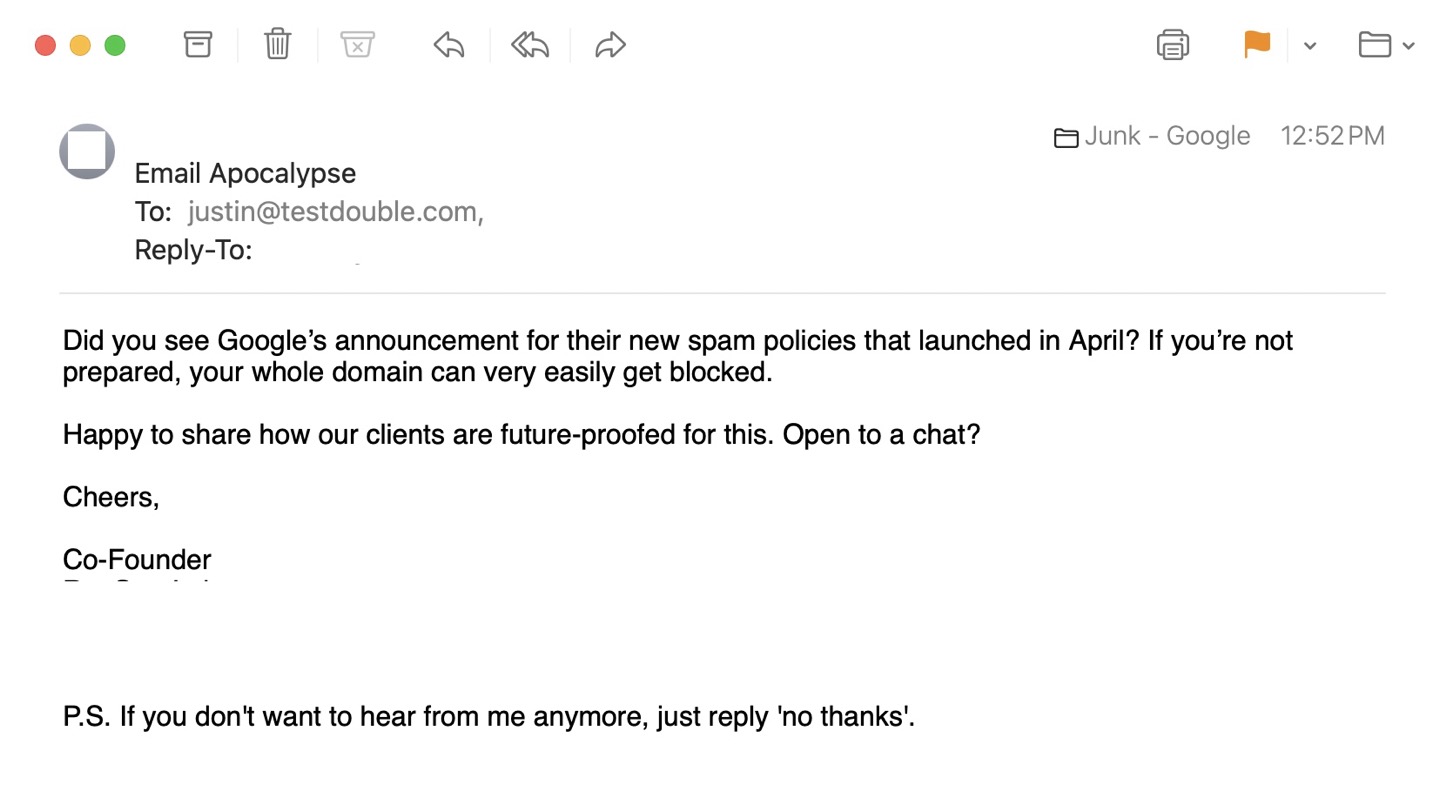Click the junk mail box icon
The image size is (1440, 805).
pyautogui.click(x=357, y=45)
